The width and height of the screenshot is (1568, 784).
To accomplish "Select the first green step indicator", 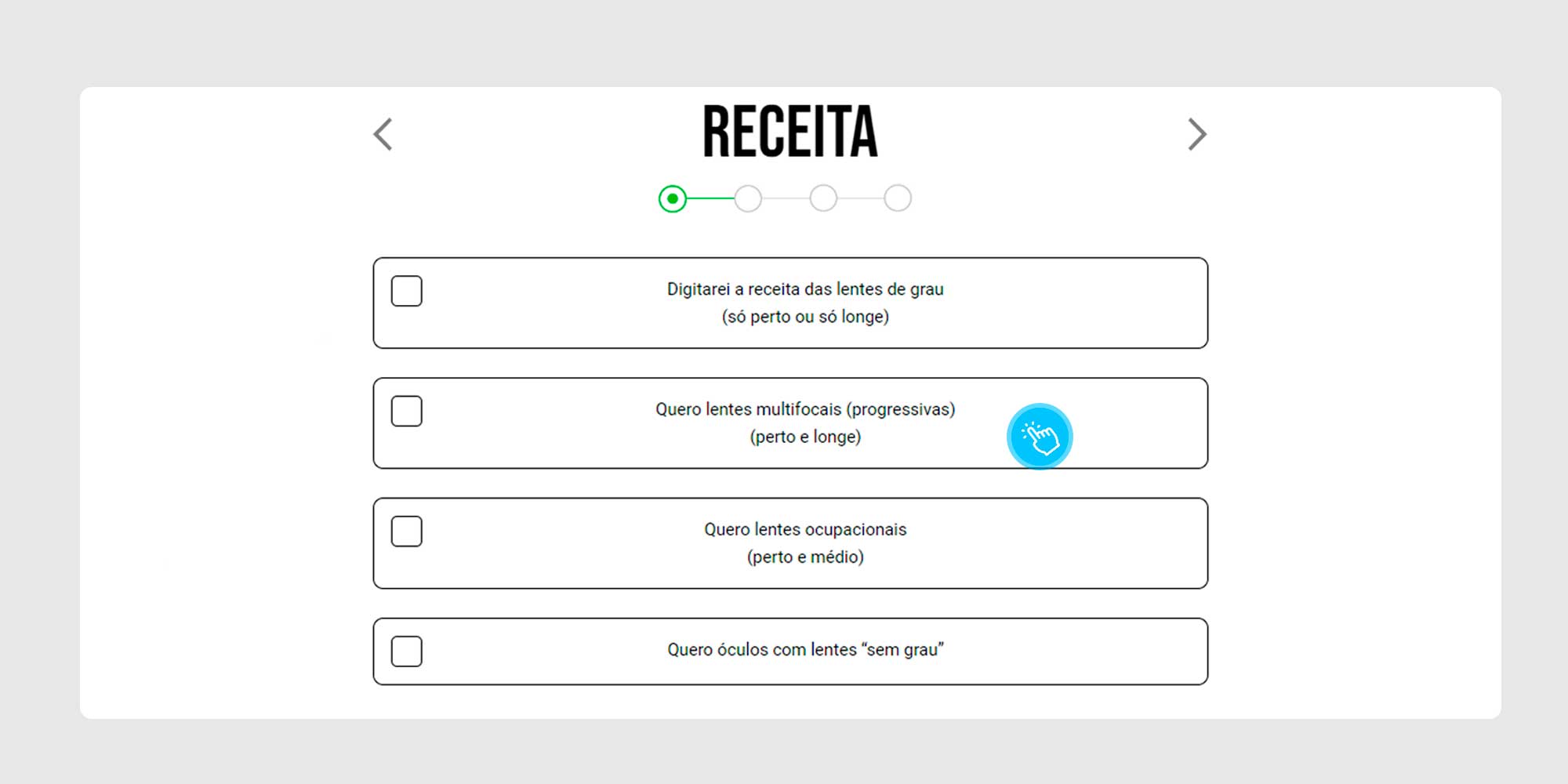I will click(x=673, y=199).
